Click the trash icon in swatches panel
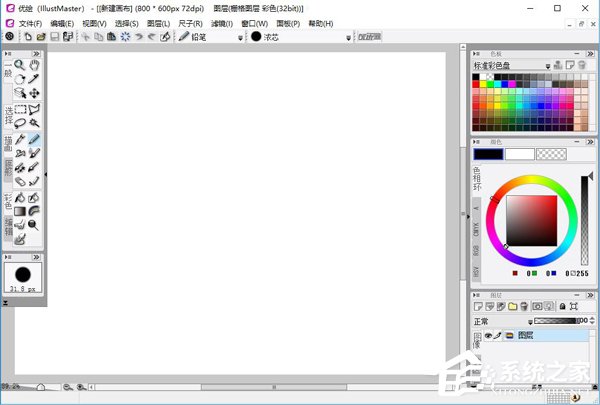The image size is (600, 405). point(582,65)
